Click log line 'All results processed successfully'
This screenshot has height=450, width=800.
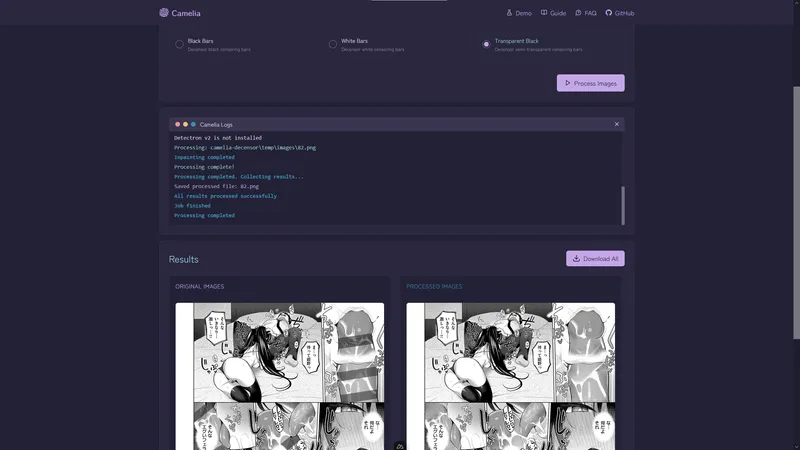[x=226, y=196]
